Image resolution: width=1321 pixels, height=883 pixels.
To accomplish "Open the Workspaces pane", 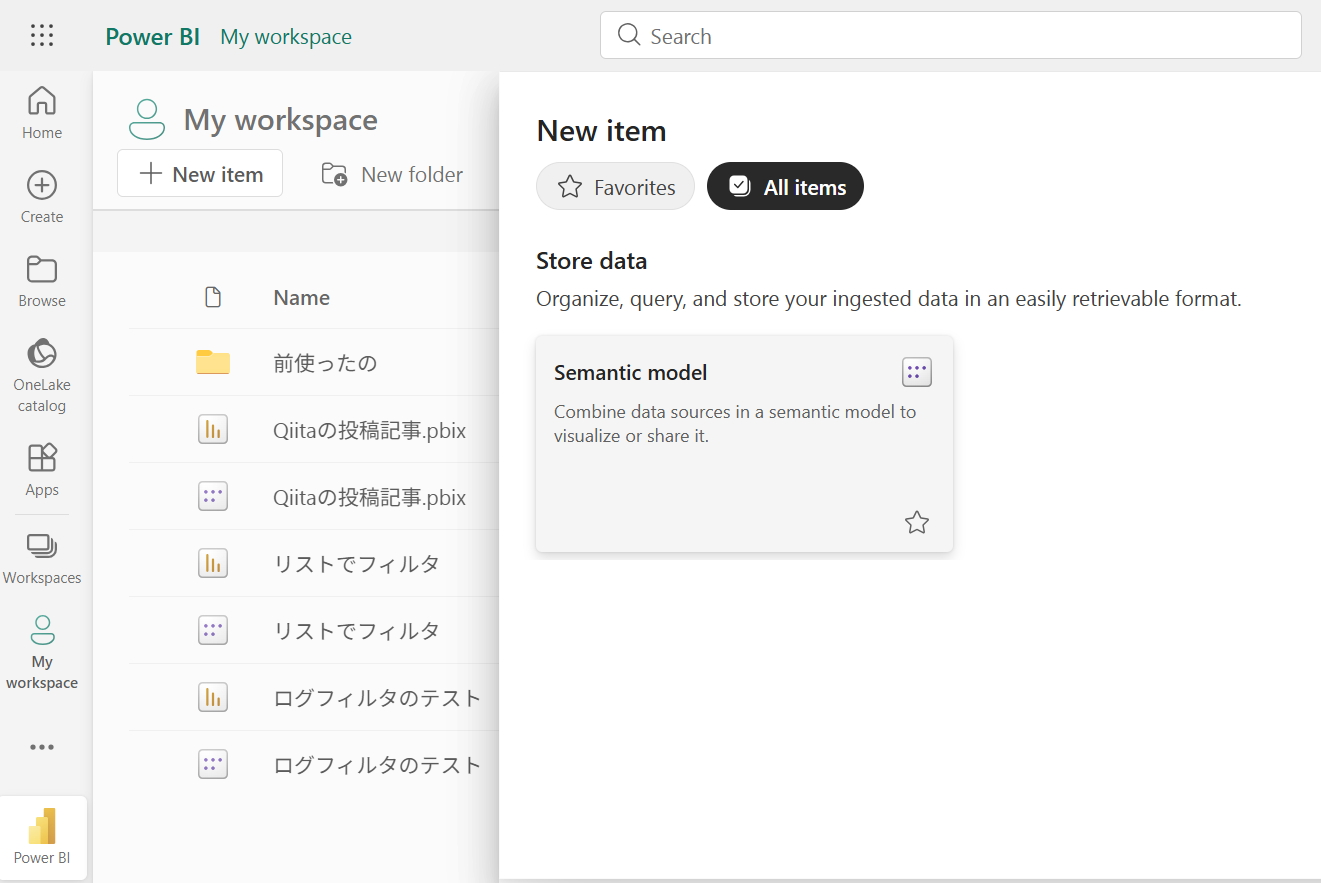I will click(x=42, y=558).
